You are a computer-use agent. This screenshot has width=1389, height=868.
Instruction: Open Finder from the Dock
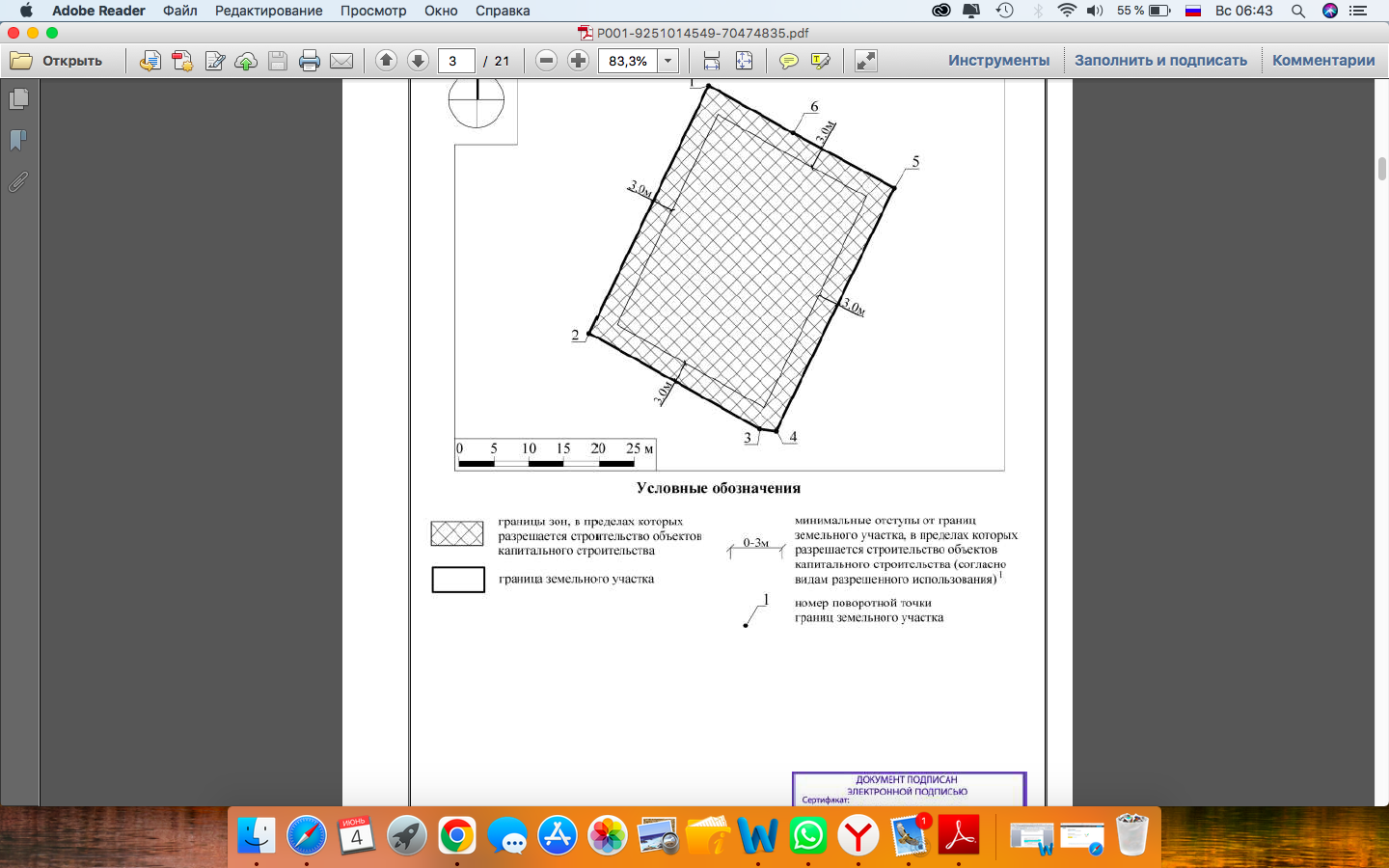click(257, 835)
